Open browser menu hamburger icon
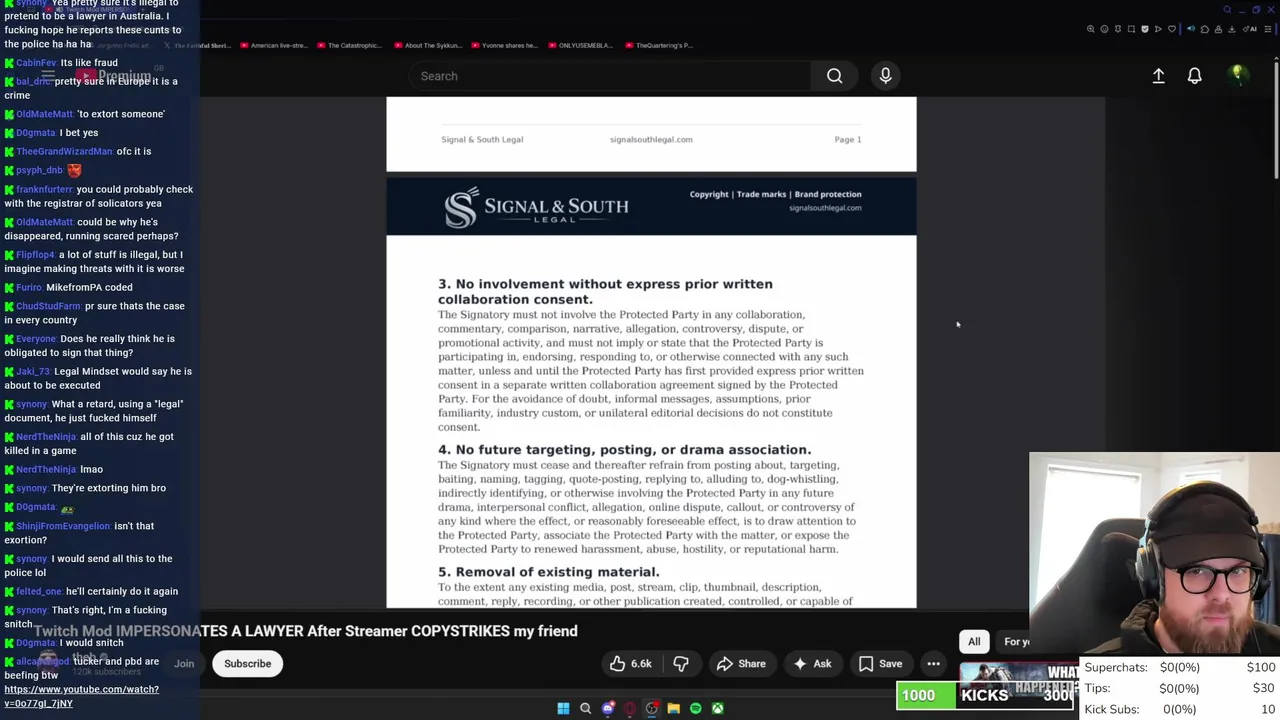 click(1268, 29)
